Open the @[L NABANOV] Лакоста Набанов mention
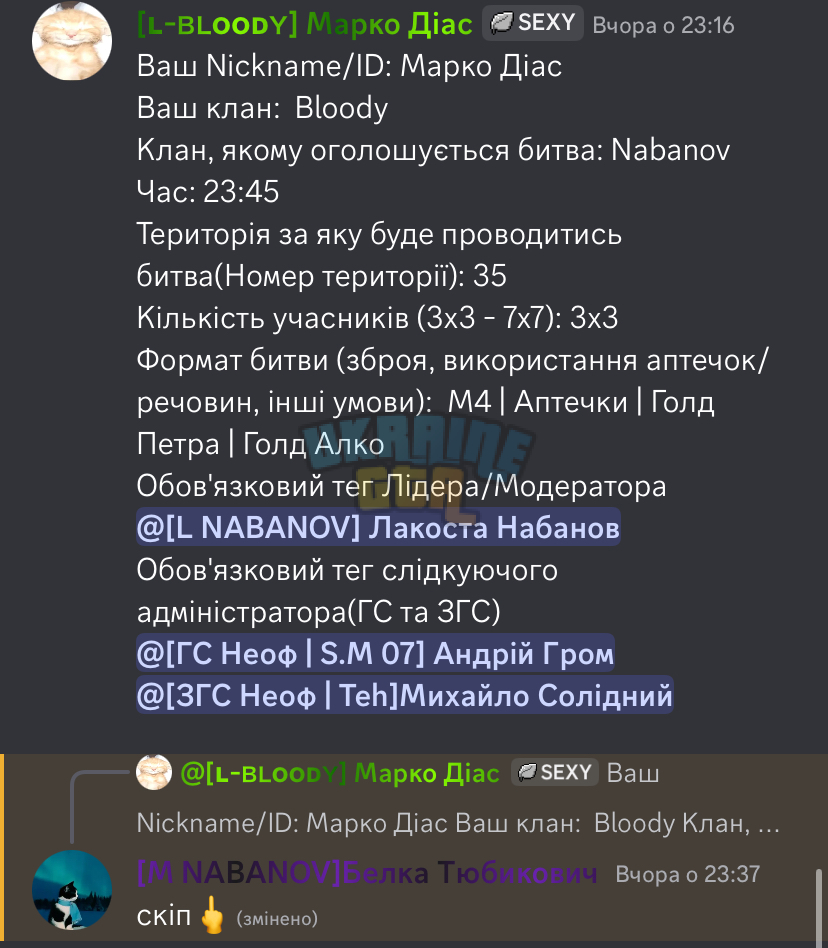The height and width of the screenshot is (948, 828). pyautogui.click(x=378, y=527)
